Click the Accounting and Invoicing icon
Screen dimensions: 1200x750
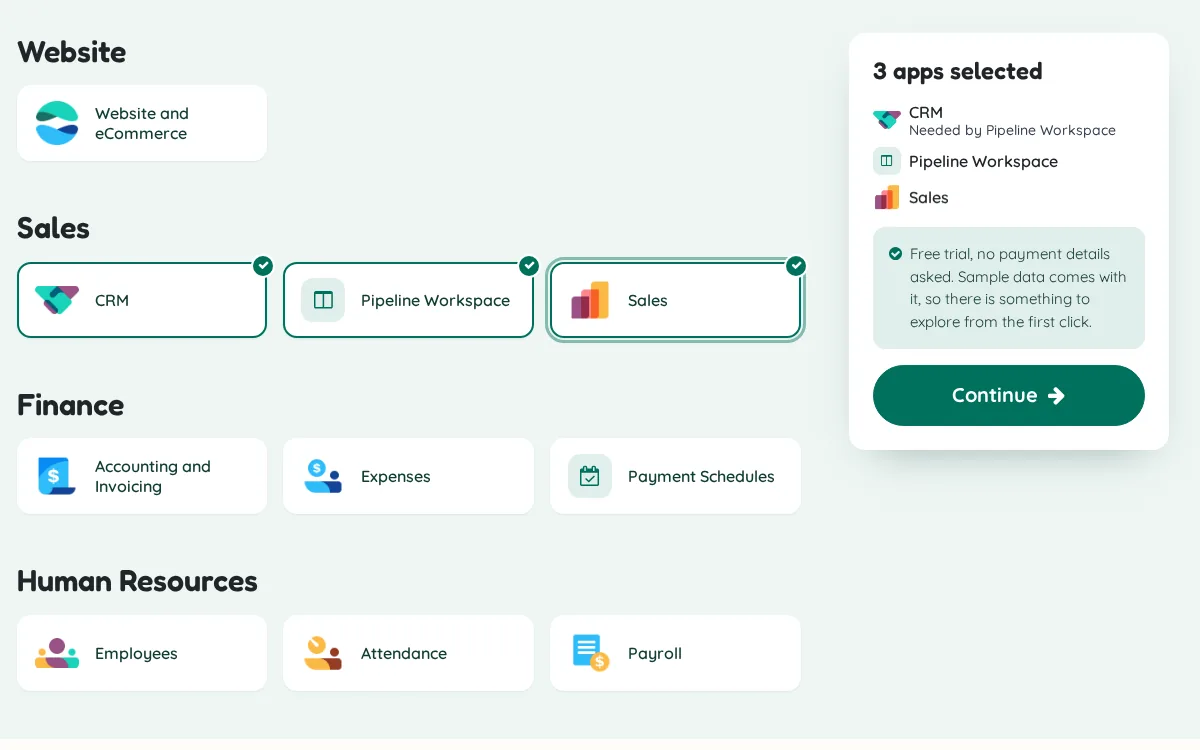57,476
